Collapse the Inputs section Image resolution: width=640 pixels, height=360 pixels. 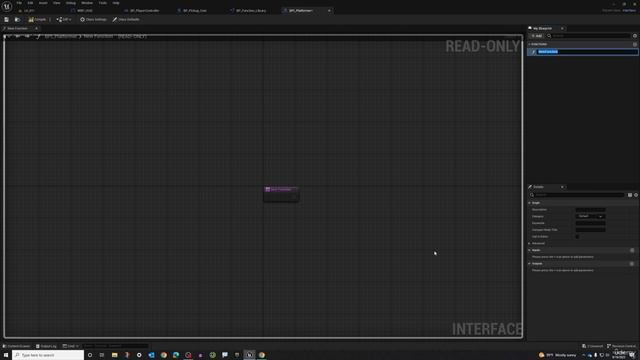[x=530, y=250]
